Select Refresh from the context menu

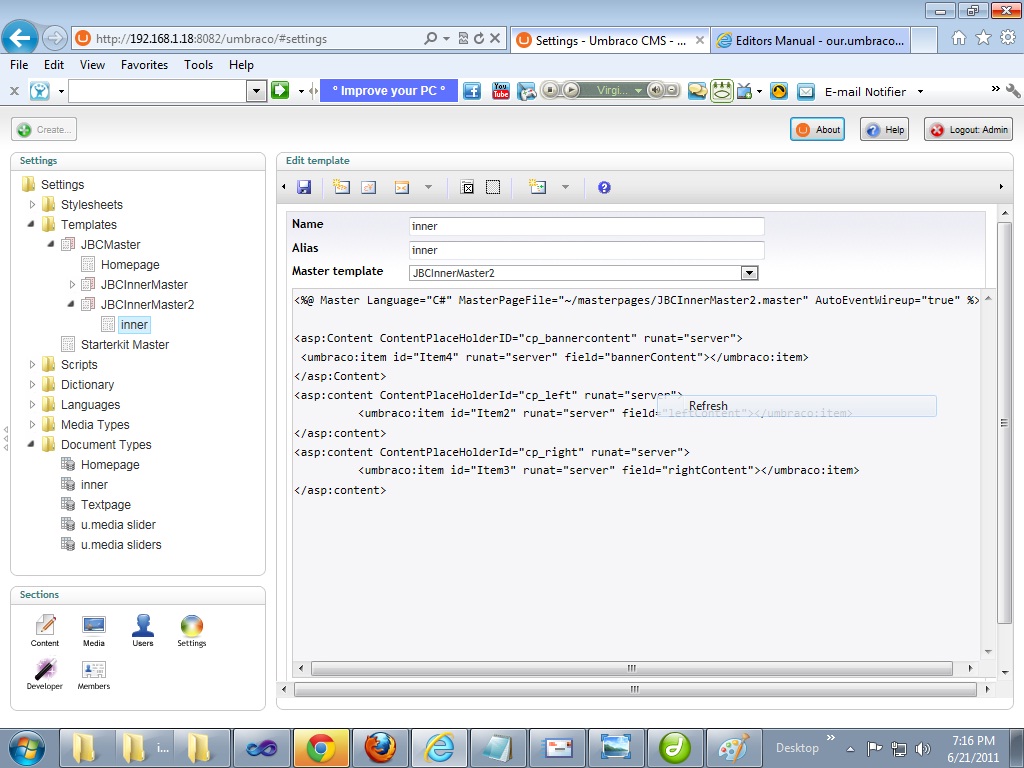coord(708,406)
